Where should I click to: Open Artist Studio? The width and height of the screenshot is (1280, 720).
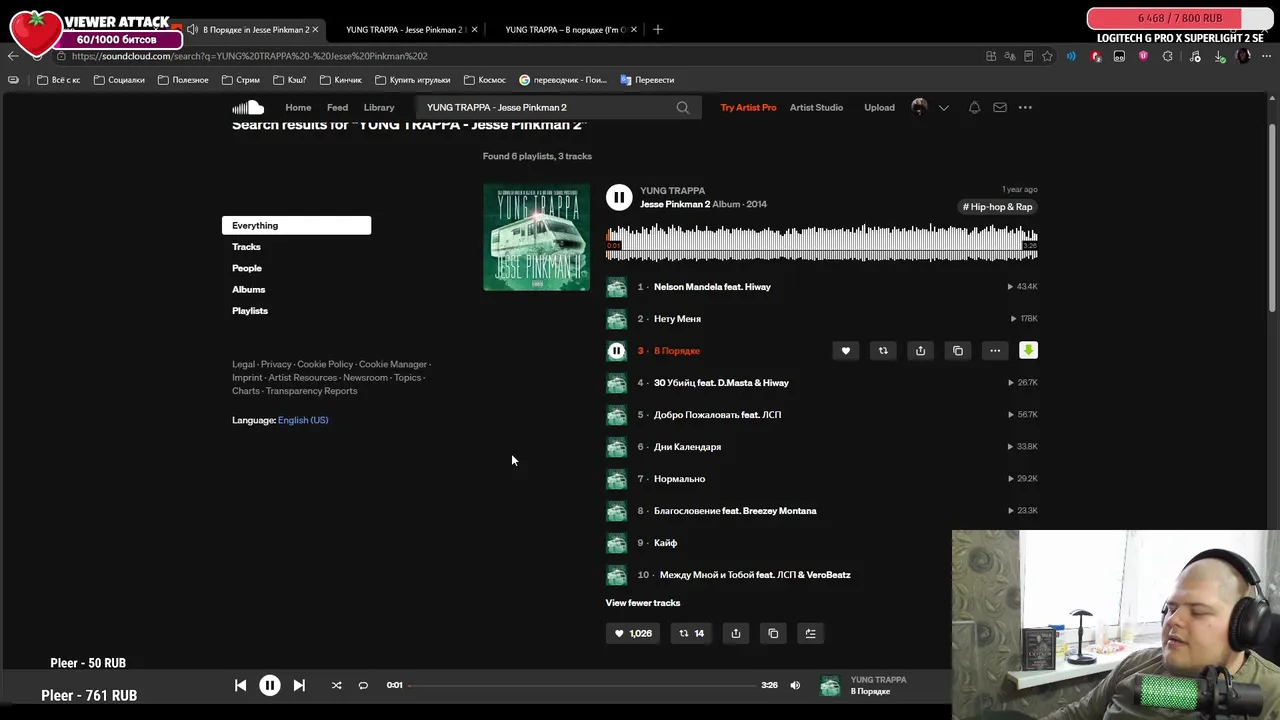(816, 107)
